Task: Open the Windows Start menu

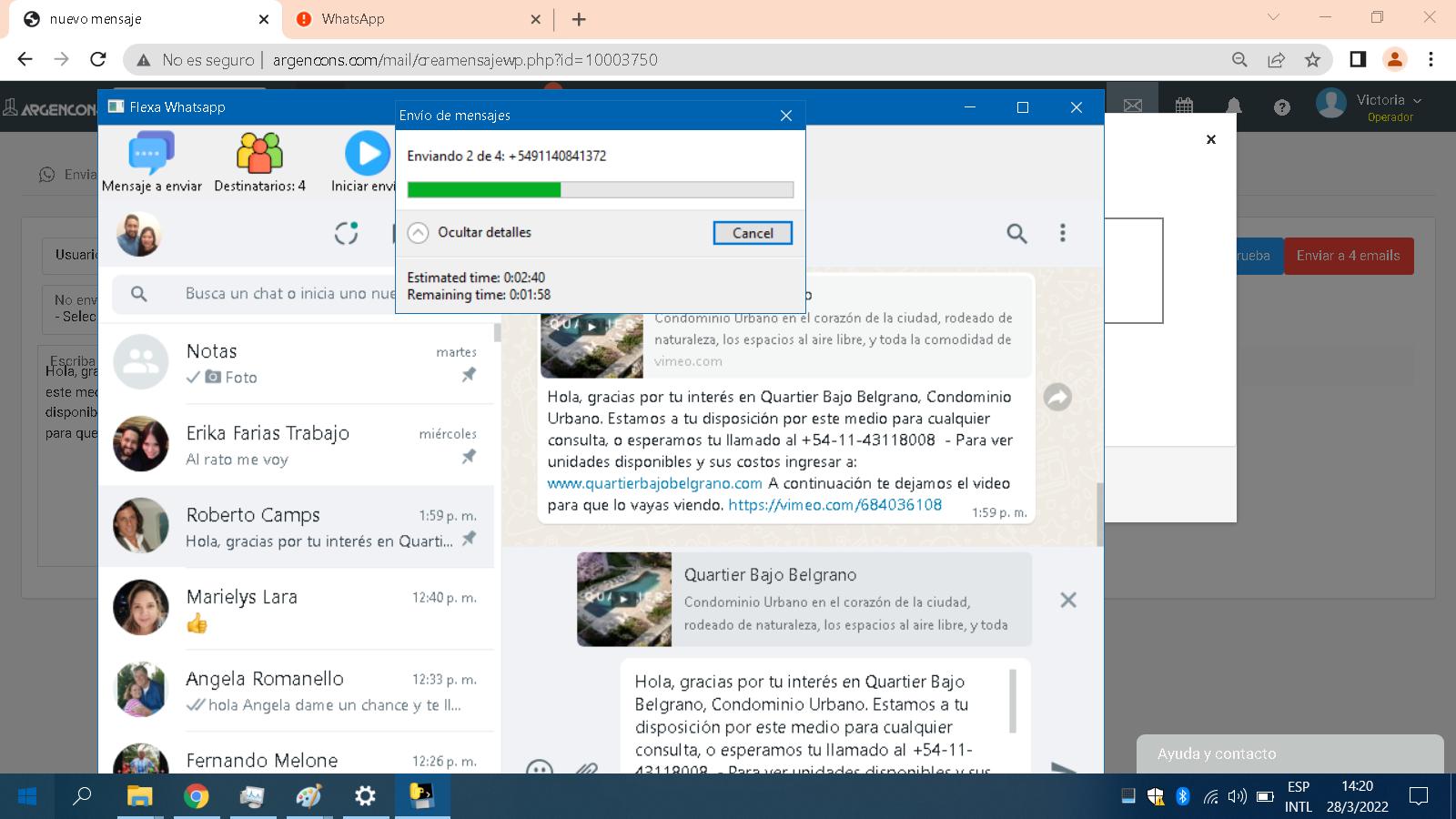Action: 27,796
